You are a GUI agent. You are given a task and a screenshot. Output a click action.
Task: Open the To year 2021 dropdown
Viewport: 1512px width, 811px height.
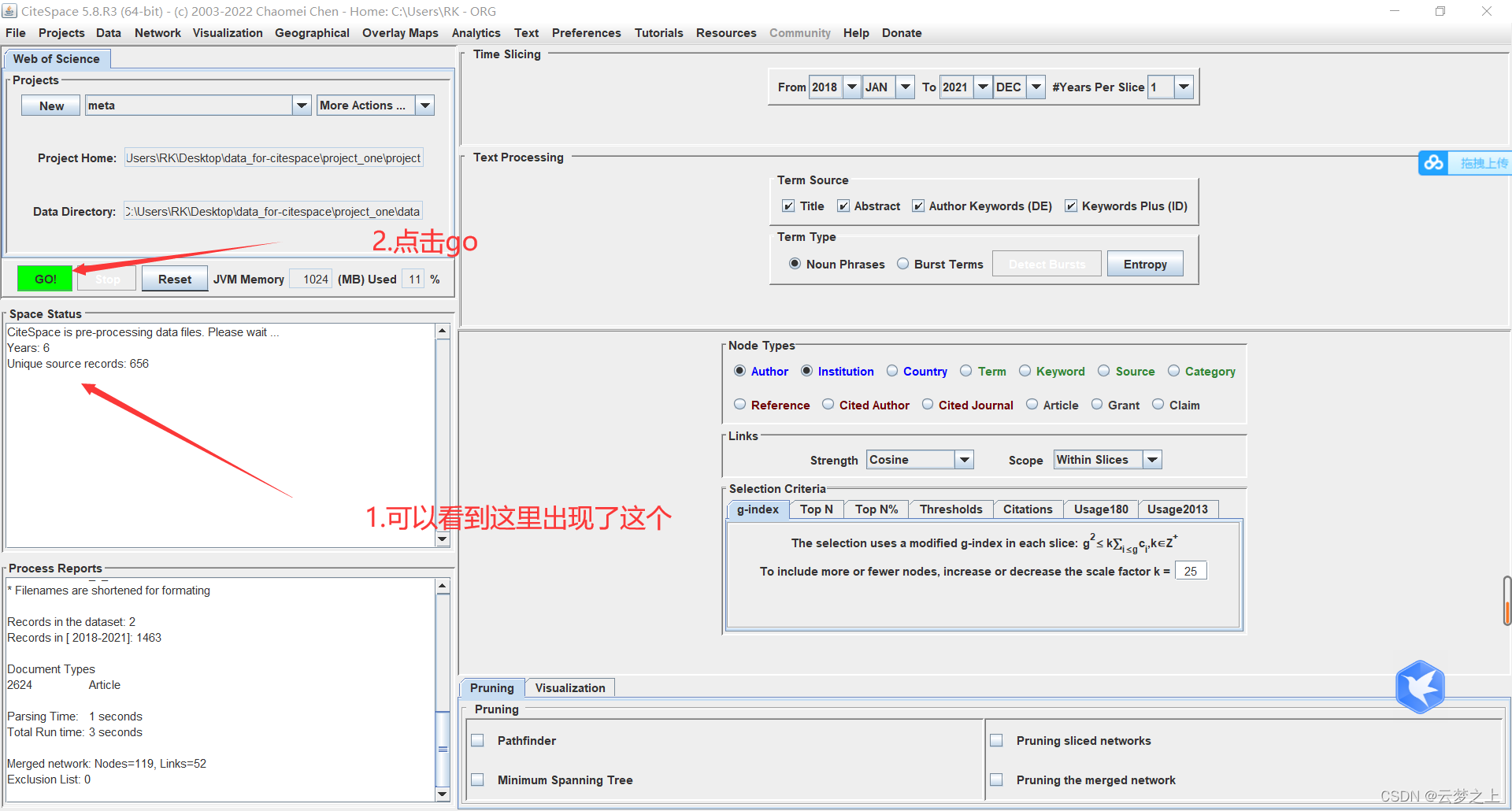(984, 87)
